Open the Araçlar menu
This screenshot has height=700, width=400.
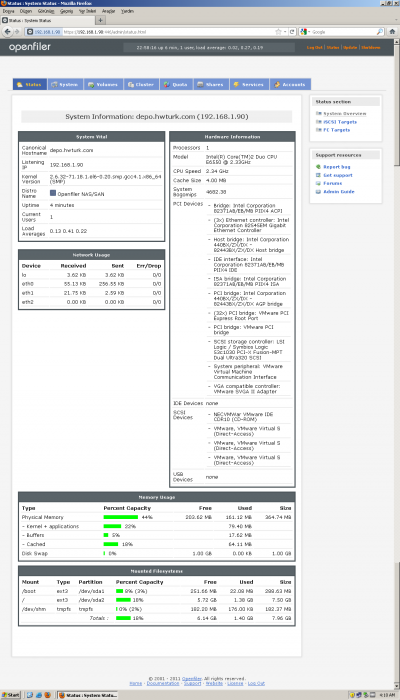click(x=108, y=11)
